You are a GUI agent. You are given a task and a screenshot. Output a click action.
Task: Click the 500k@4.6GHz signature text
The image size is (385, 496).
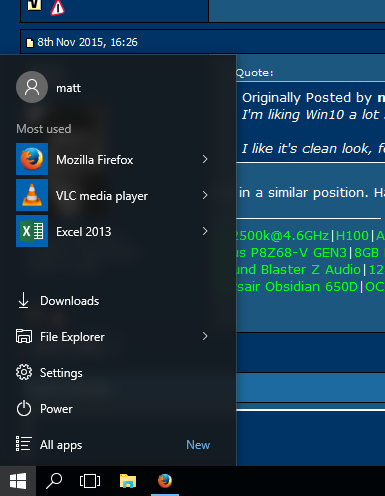click(283, 236)
